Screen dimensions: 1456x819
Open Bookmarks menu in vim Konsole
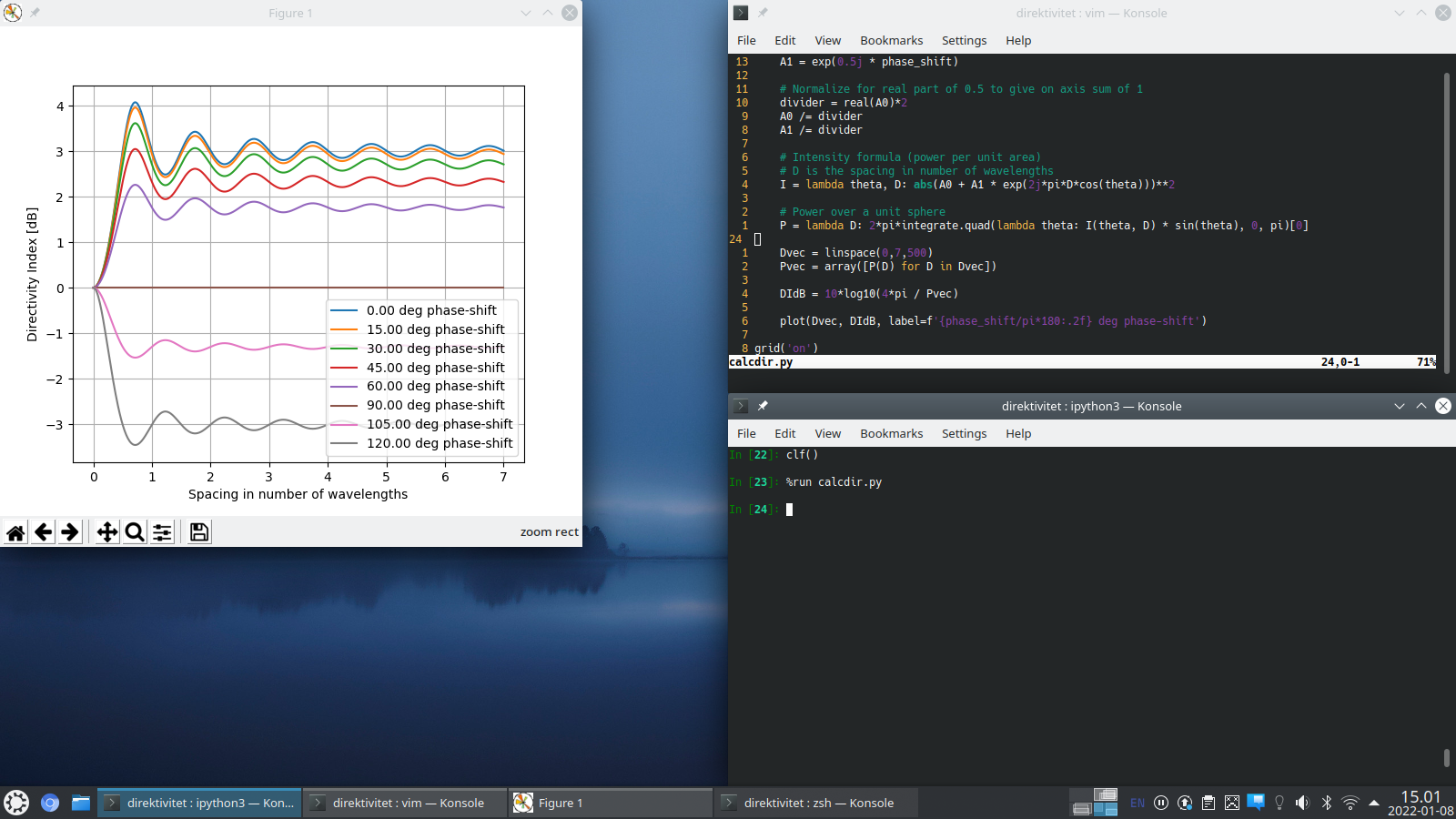pyautogui.click(x=891, y=40)
